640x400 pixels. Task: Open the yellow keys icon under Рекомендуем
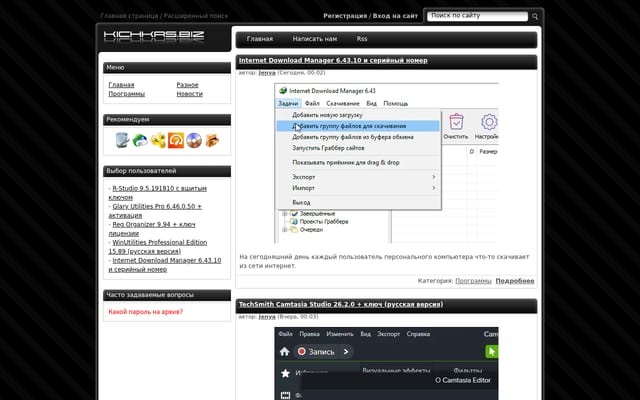coord(158,140)
